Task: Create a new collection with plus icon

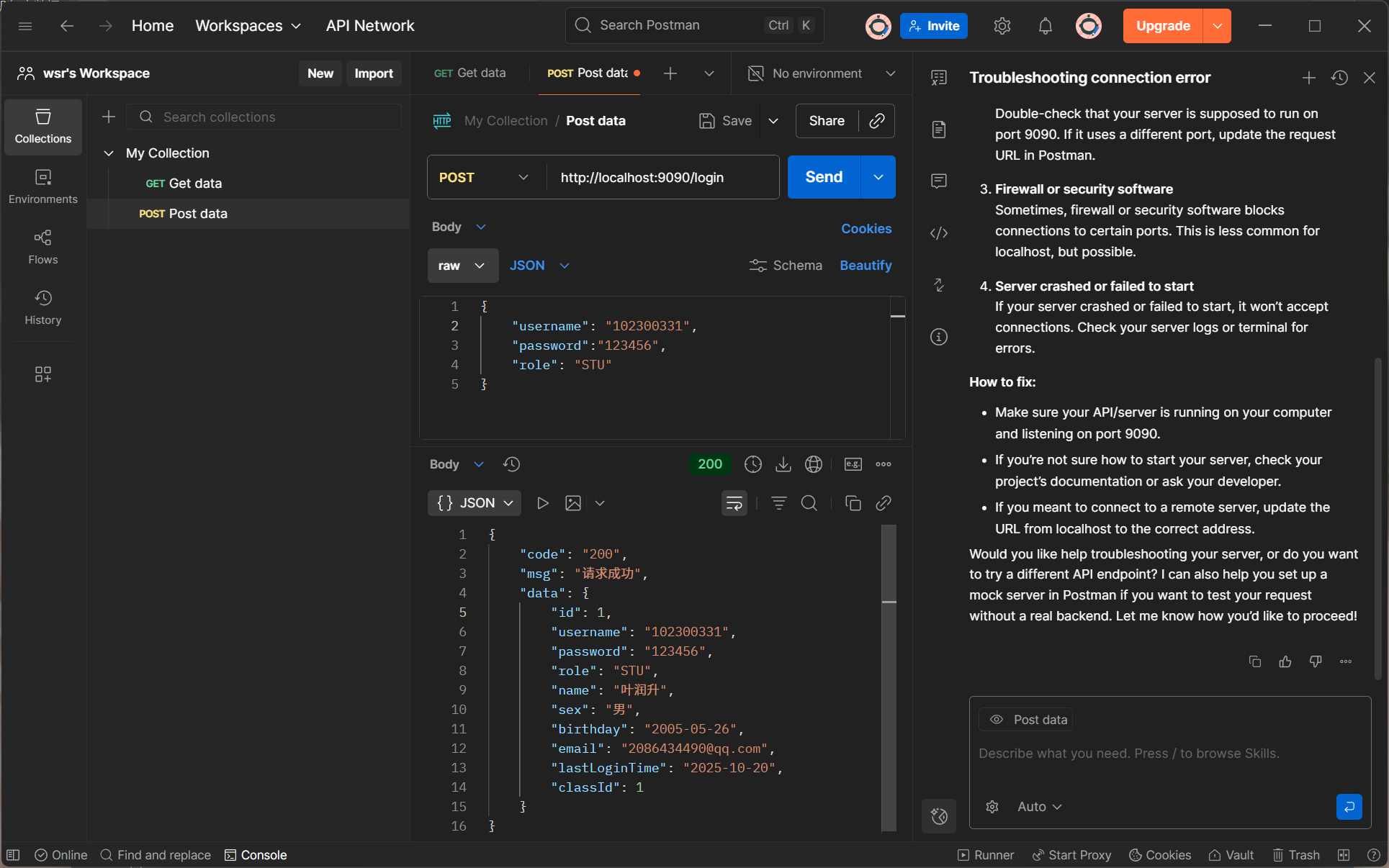Action: point(109,117)
